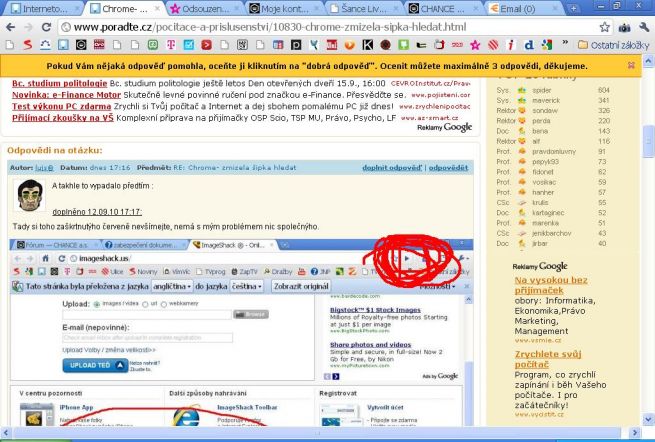The image size is (655, 442).
Task: Open the author luis@ profile link
Action: tap(44, 168)
